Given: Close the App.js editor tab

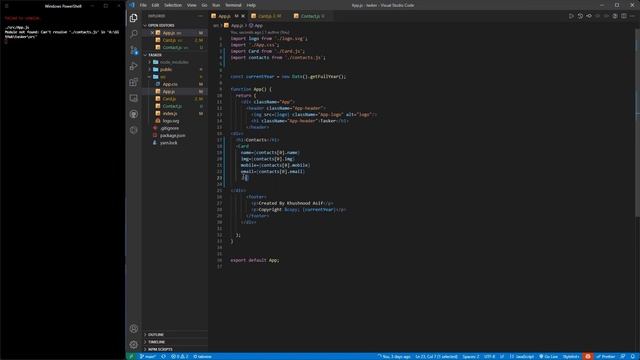Looking at the screenshot, I should [243, 16].
